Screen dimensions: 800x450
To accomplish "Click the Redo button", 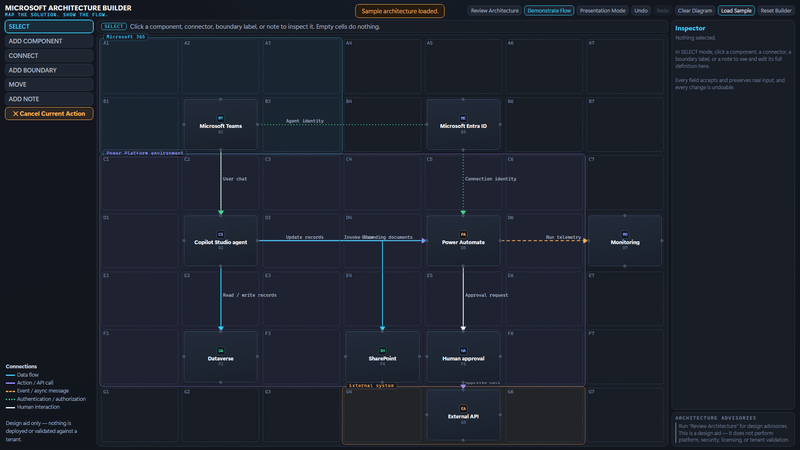I will (663, 11).
